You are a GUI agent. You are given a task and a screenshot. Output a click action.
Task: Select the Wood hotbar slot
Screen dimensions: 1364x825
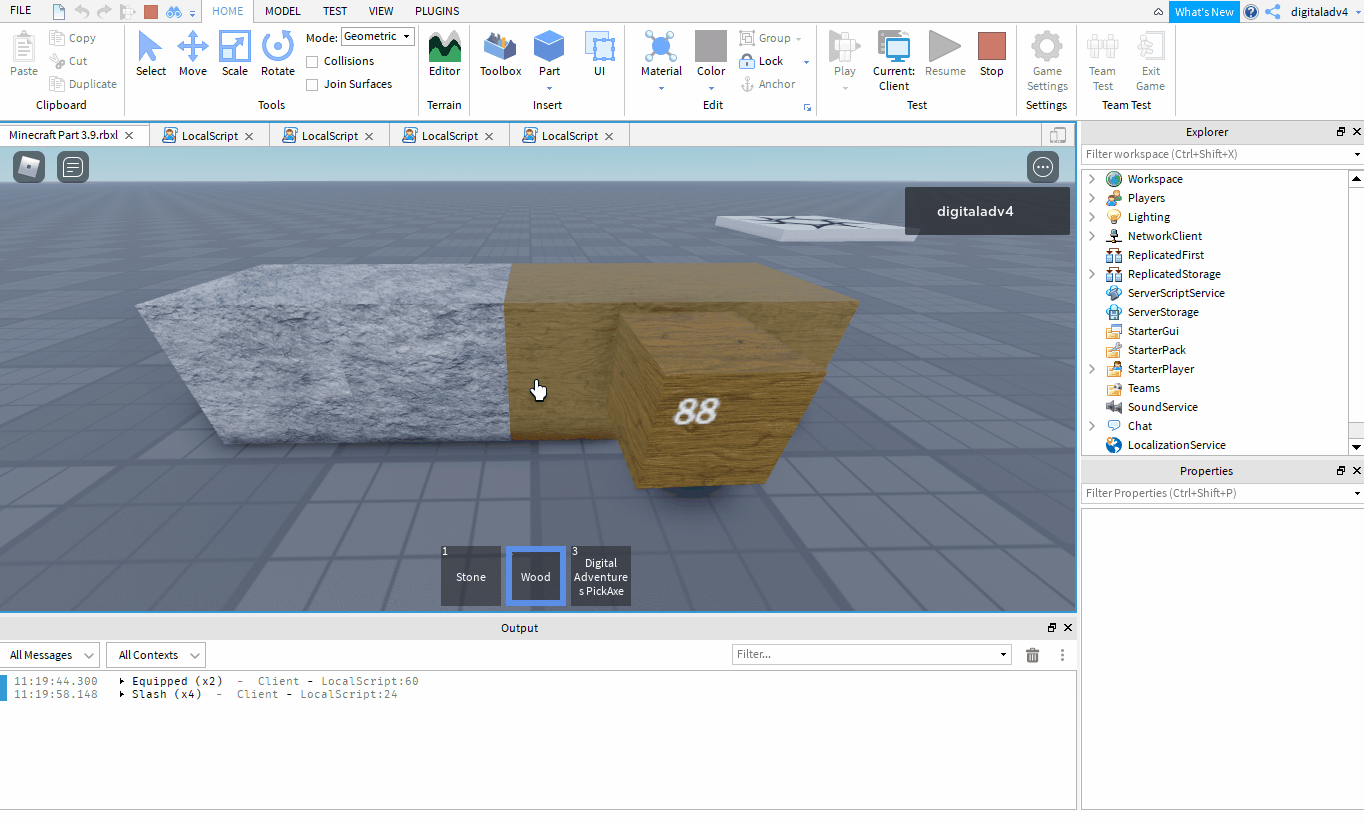click(536, 576)
